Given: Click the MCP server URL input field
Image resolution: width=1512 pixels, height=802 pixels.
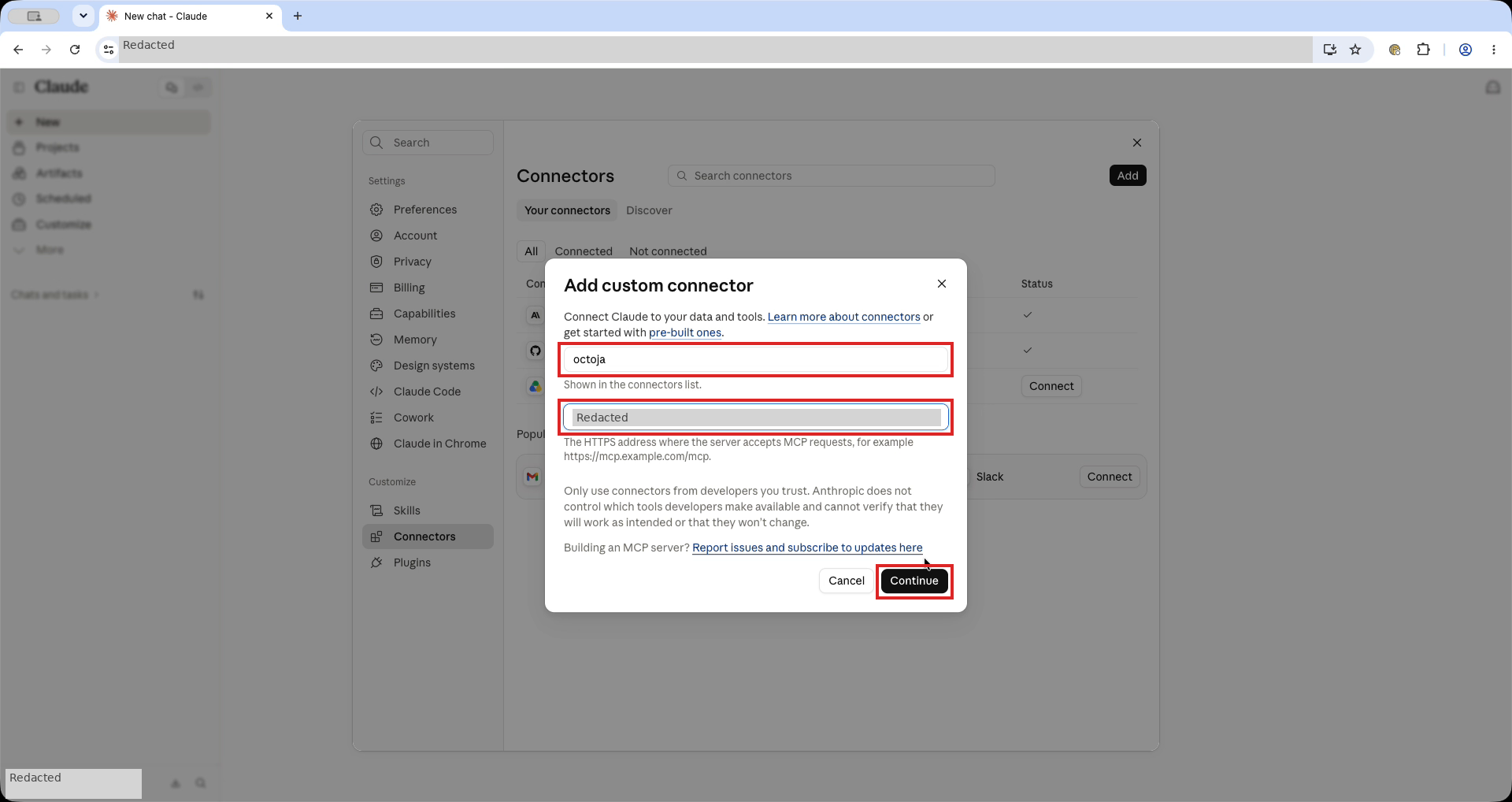Looking at the screenshot, I should point(755,418).
